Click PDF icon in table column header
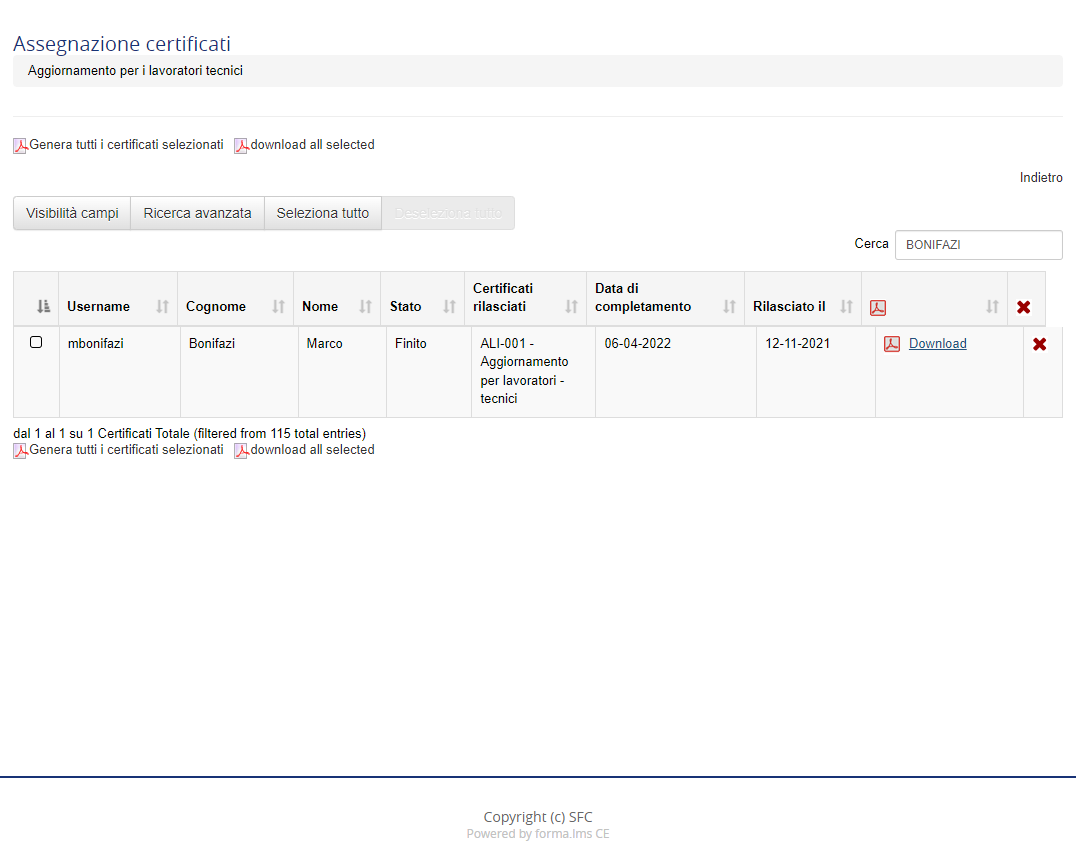 (x=878, y=307)
